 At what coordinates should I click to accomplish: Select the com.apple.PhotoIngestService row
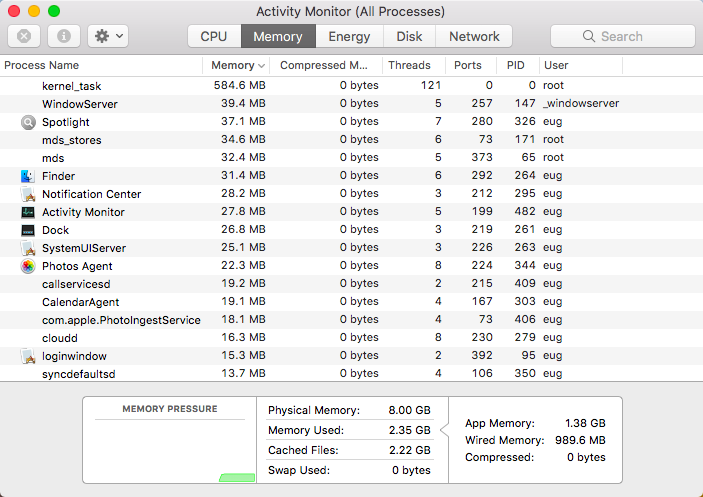point(352,320)
